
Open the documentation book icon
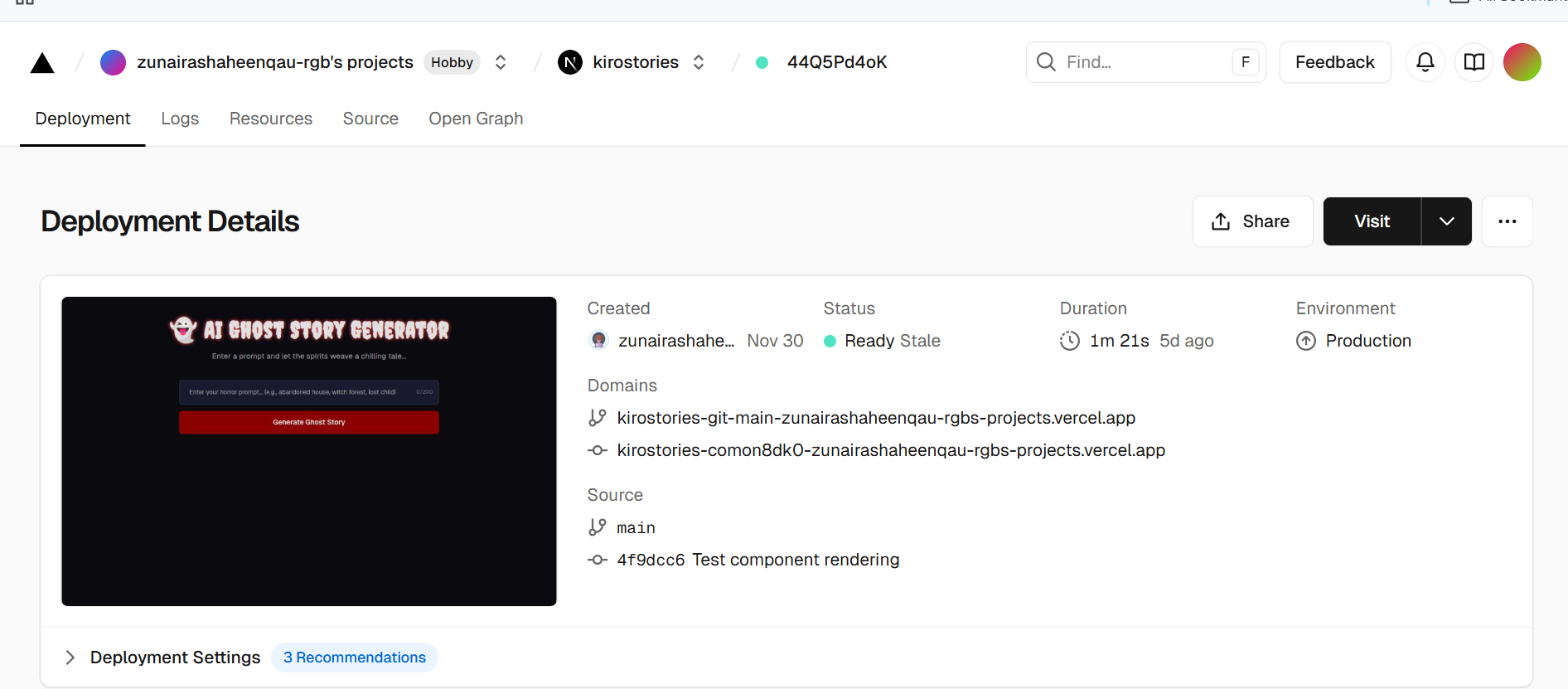pos(1474,62)
